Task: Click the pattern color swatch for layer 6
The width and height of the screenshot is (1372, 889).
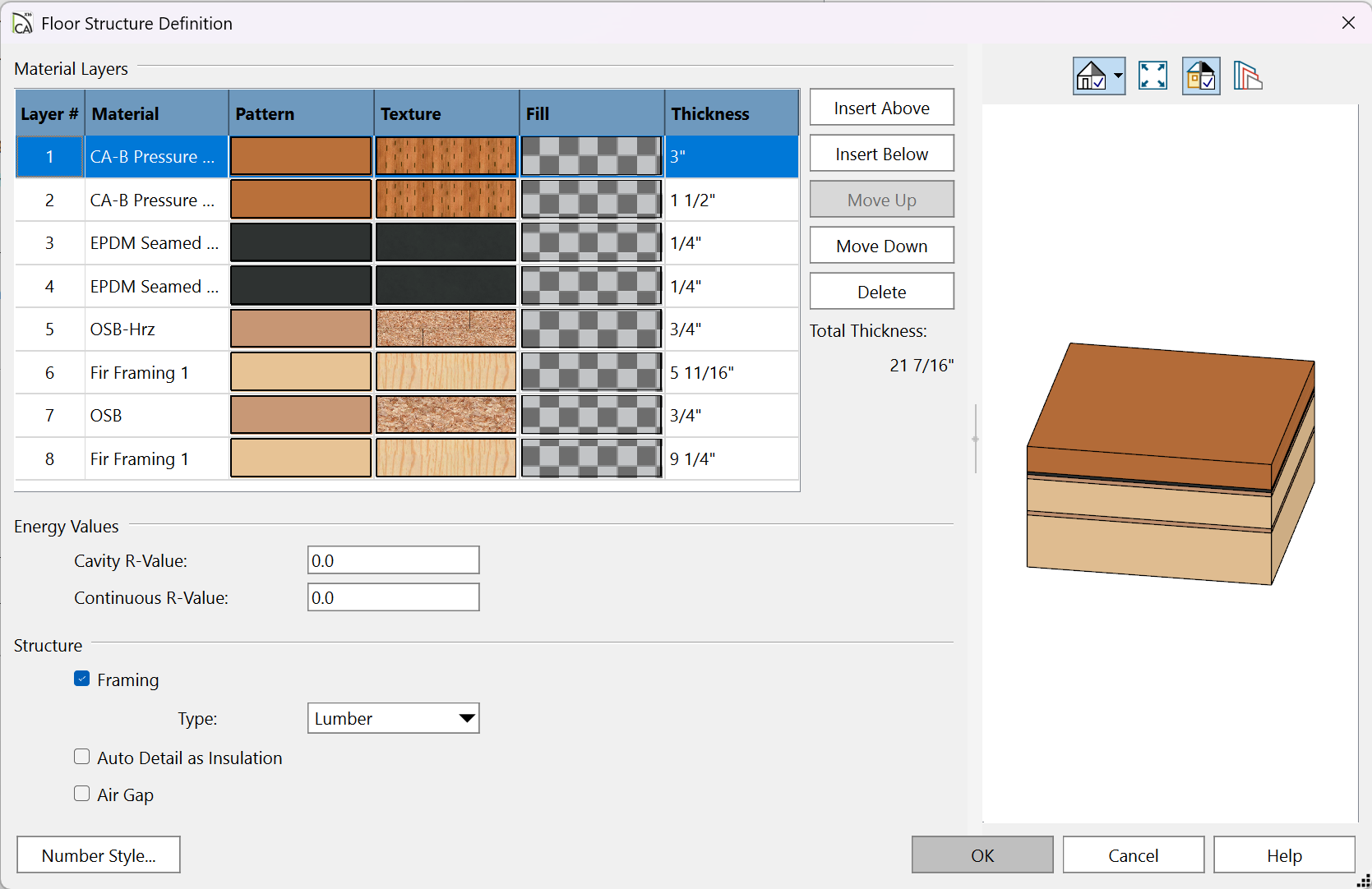Action: coord(301,372)
